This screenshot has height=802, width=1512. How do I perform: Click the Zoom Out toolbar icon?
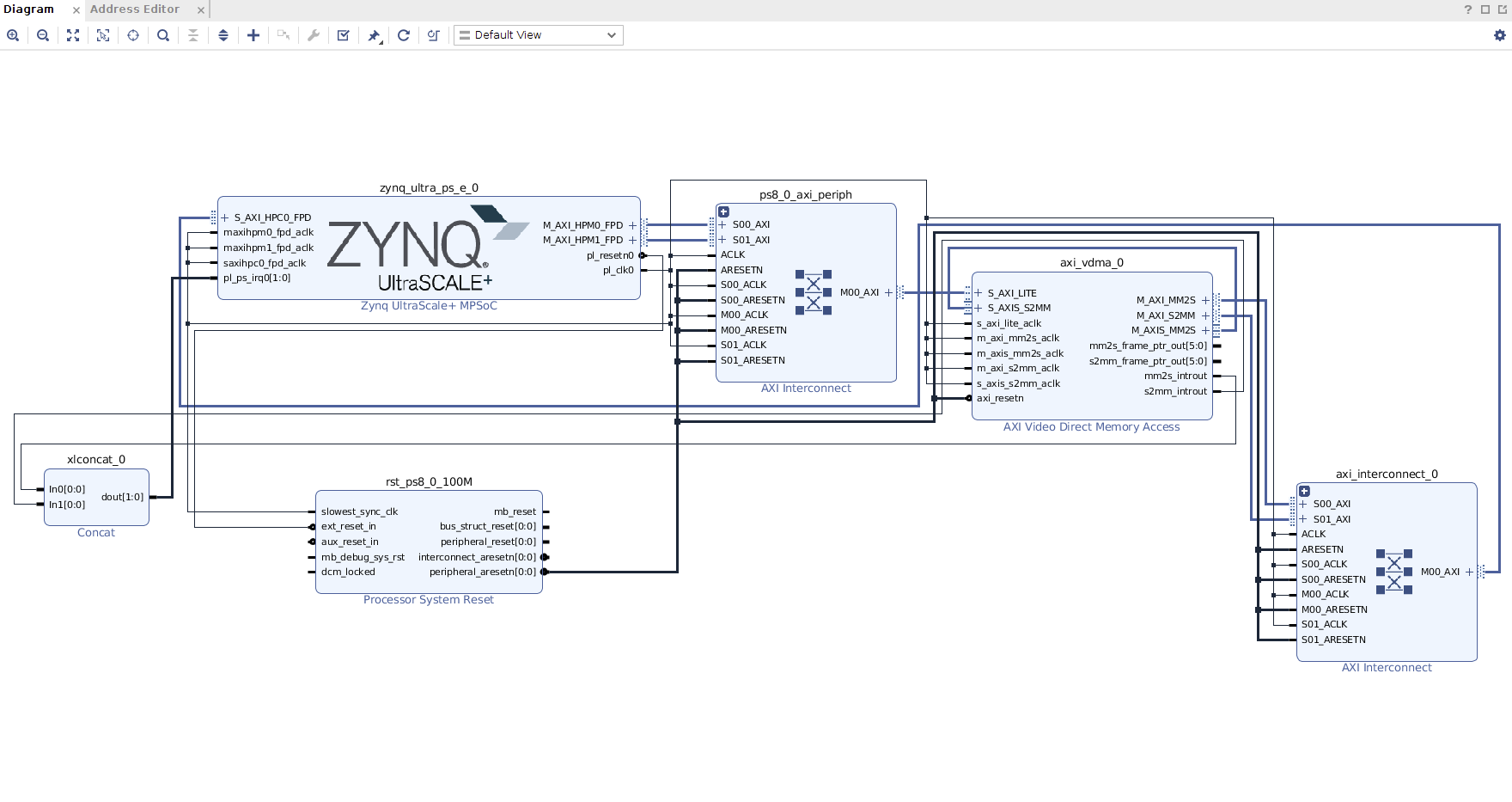(43, 35)
